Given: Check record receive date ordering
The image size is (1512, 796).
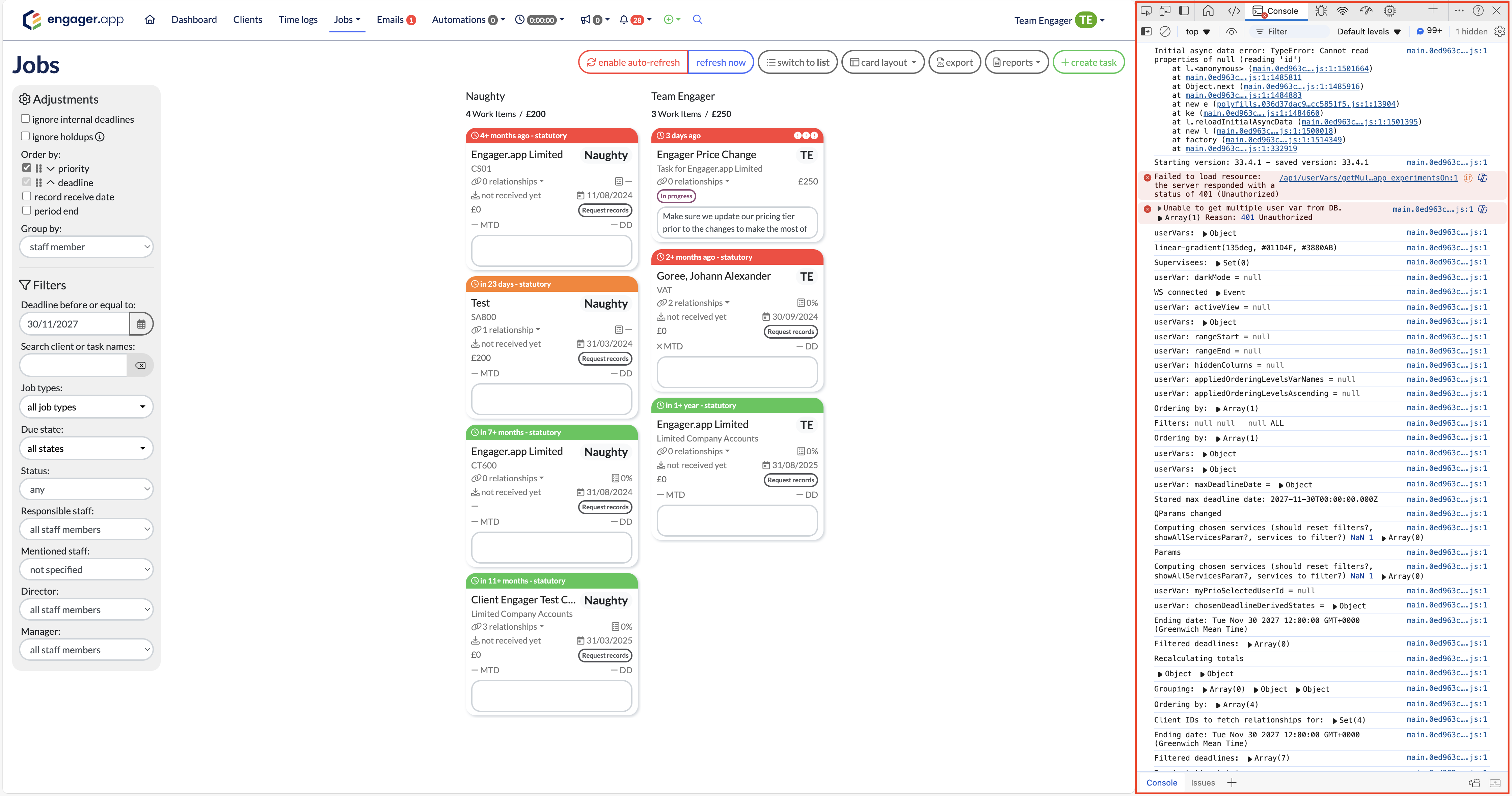Looking at the screenshot, I should (26, 196).
